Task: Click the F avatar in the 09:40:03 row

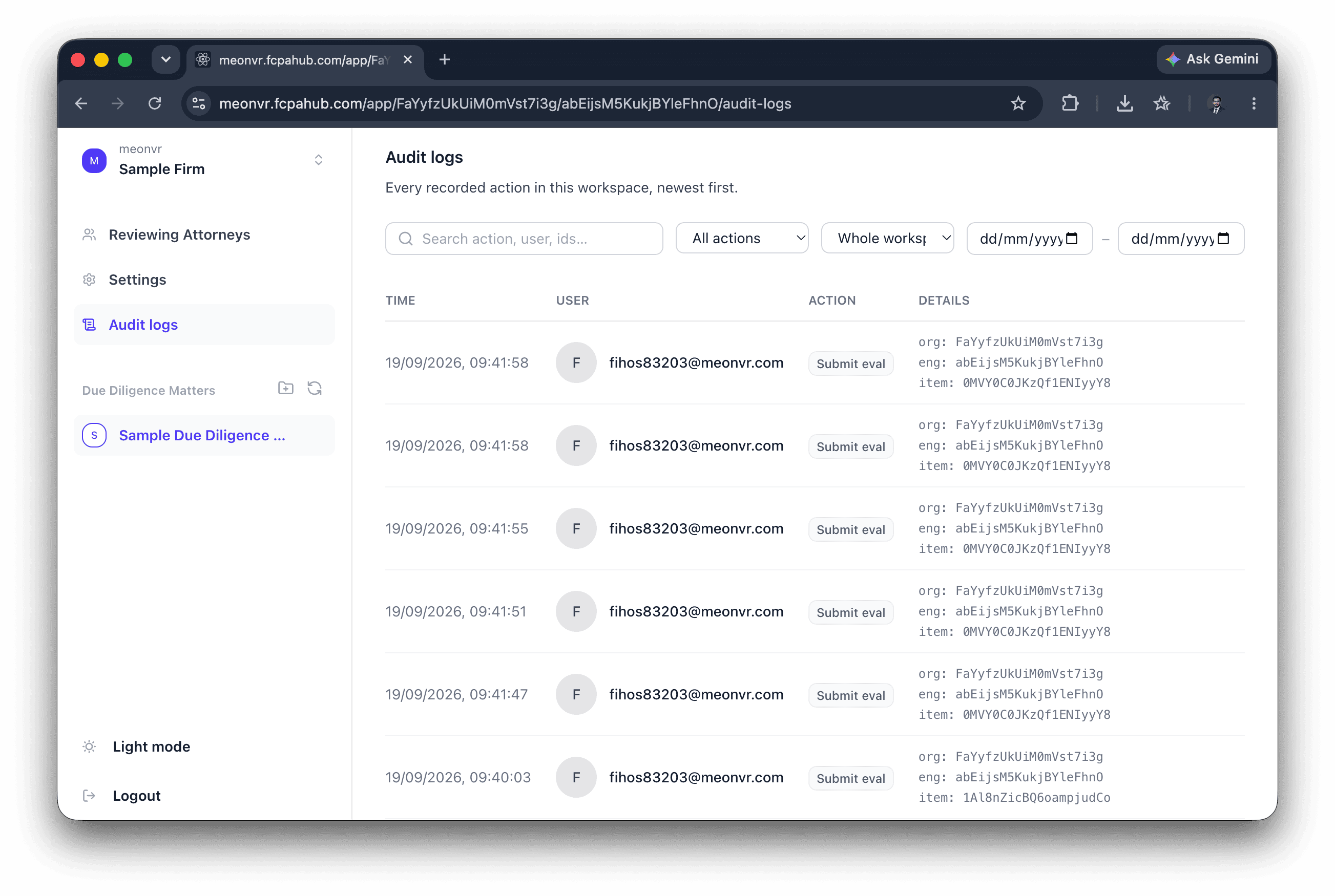Action: [x=576, y=777]
